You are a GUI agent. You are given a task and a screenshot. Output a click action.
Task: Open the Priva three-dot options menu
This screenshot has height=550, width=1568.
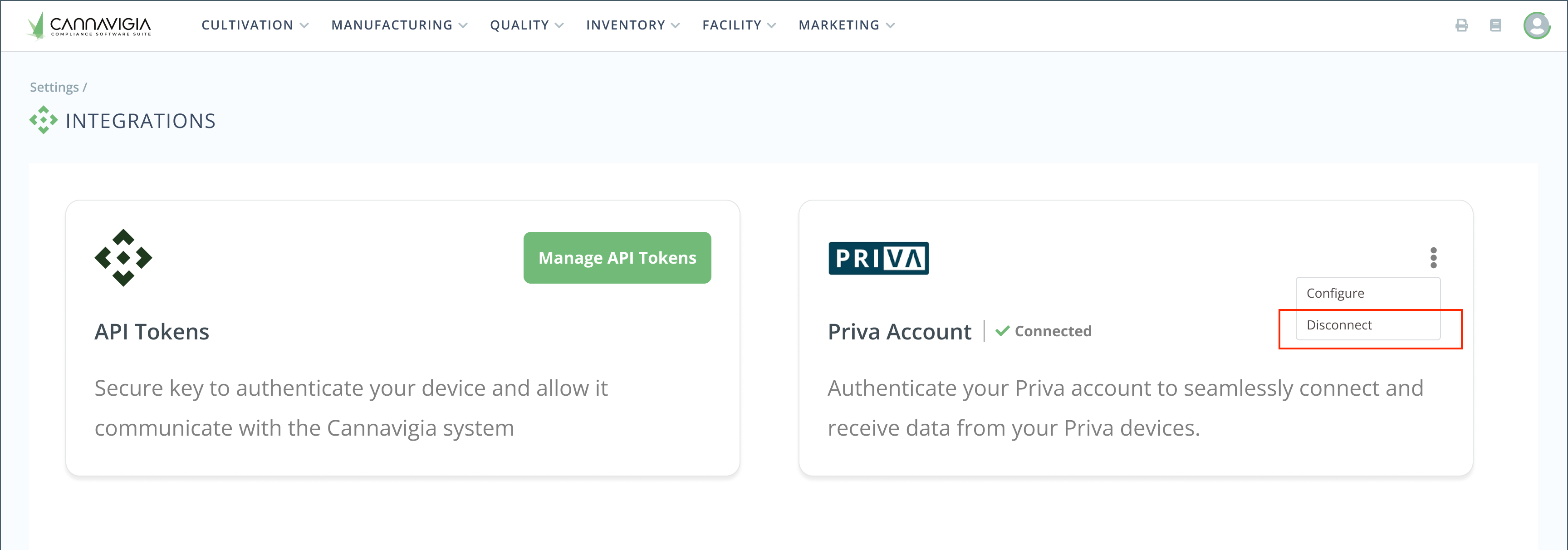coord(1434,258)
